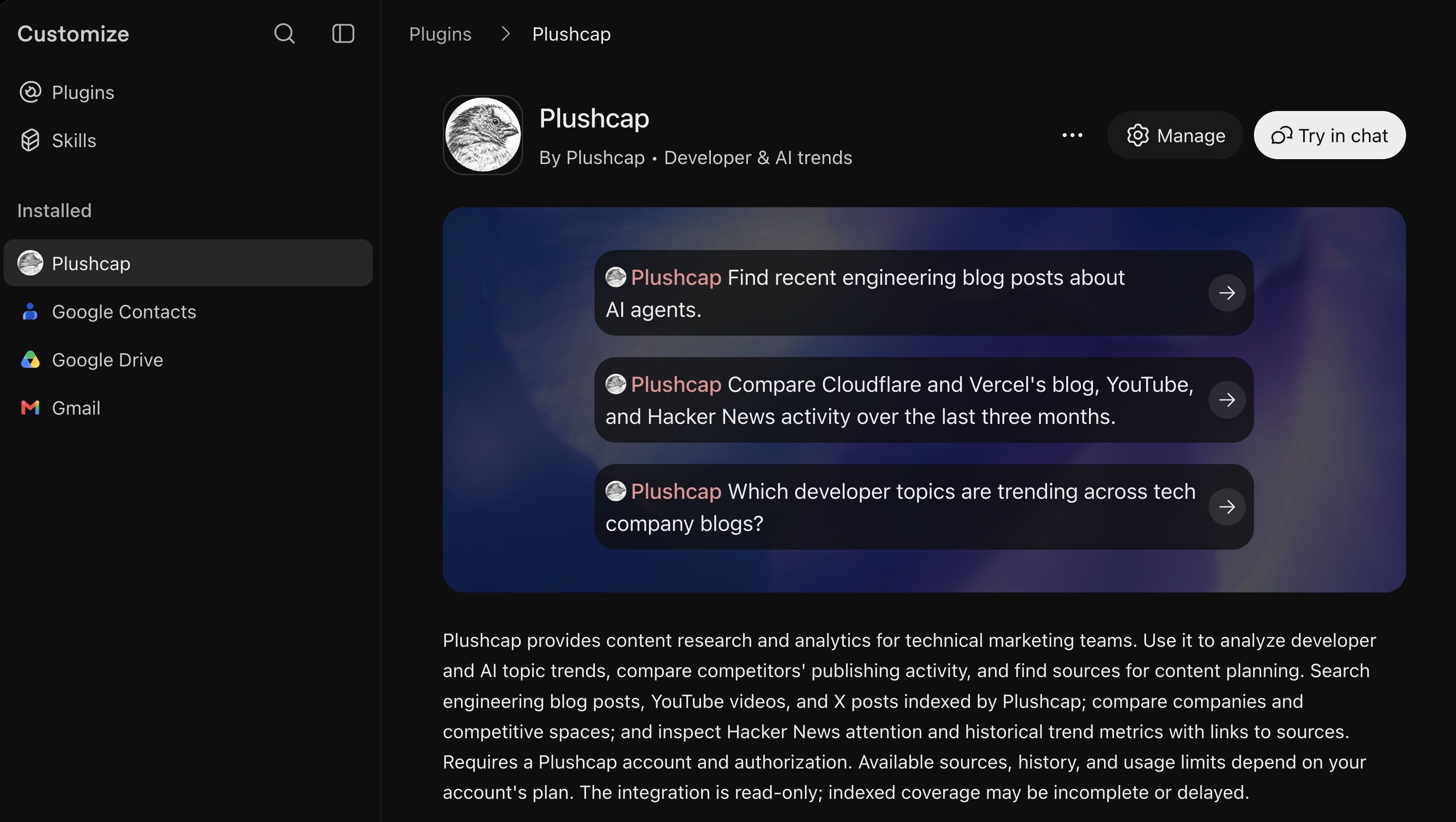Screen dimensions: 1456x822
Task: Click the breadcrumb chevron separator
Action: point(505,34)
